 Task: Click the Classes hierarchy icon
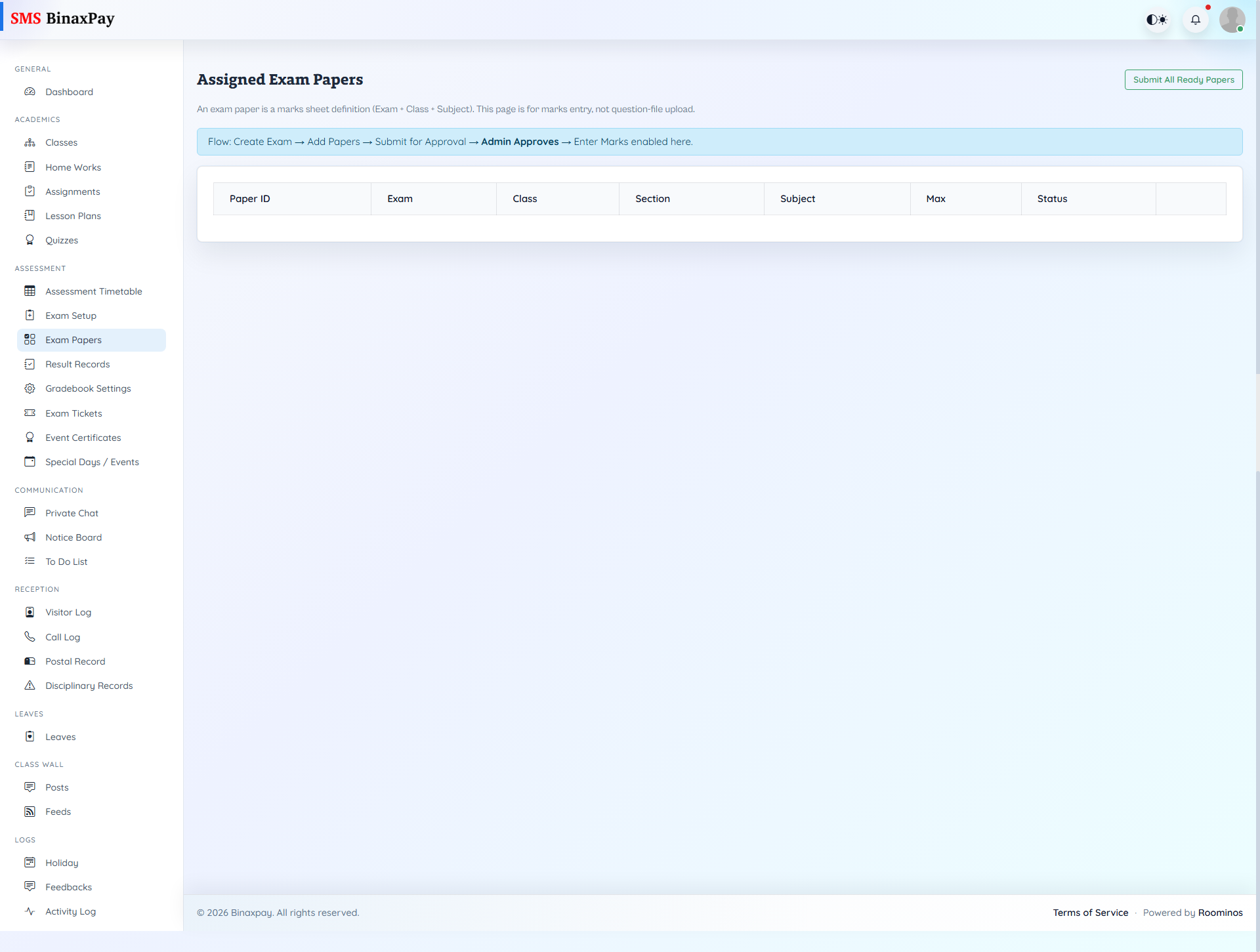(x=30, y=142)
